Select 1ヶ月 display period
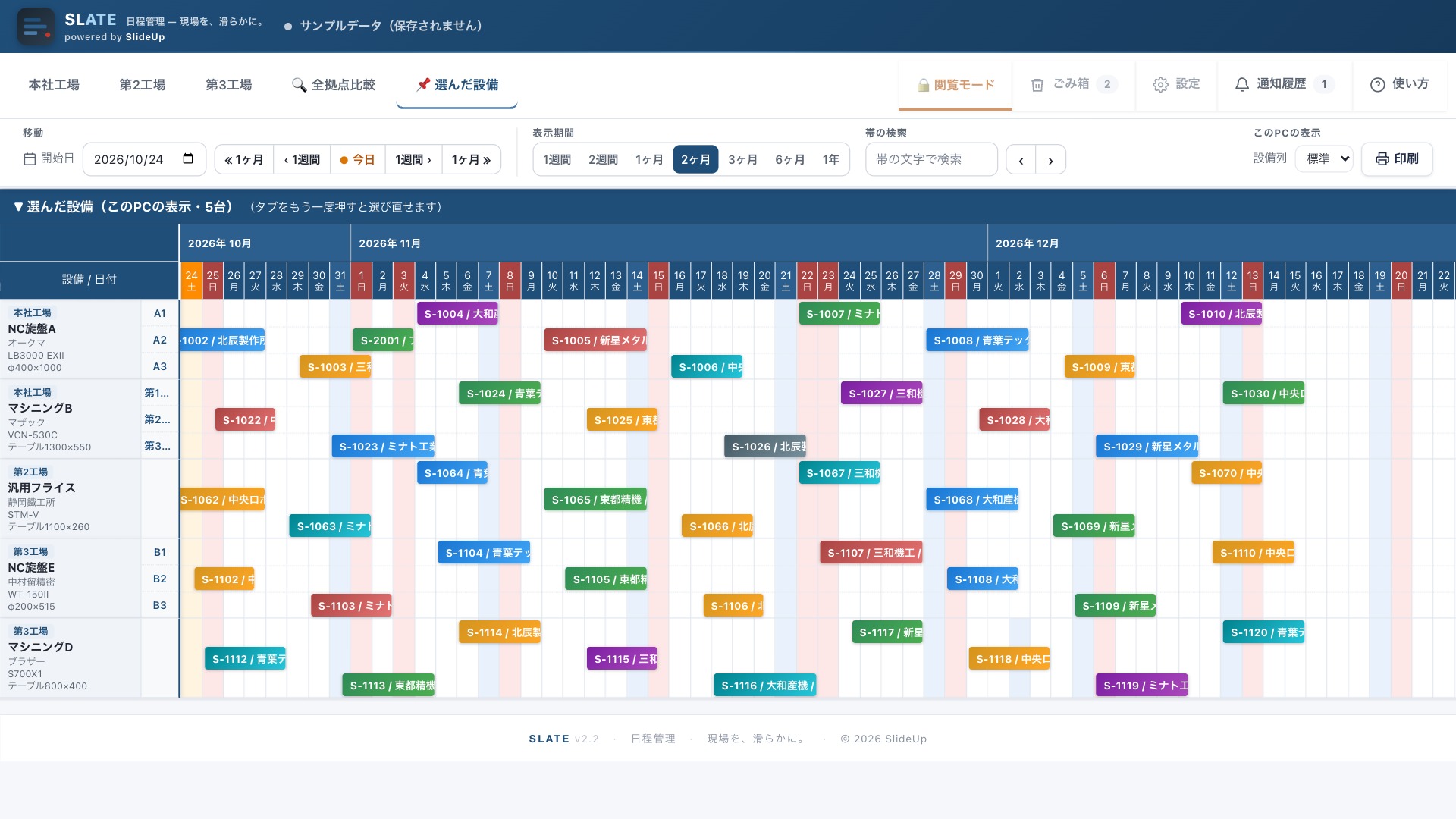Screen dimensions: 1456x819 649,160
